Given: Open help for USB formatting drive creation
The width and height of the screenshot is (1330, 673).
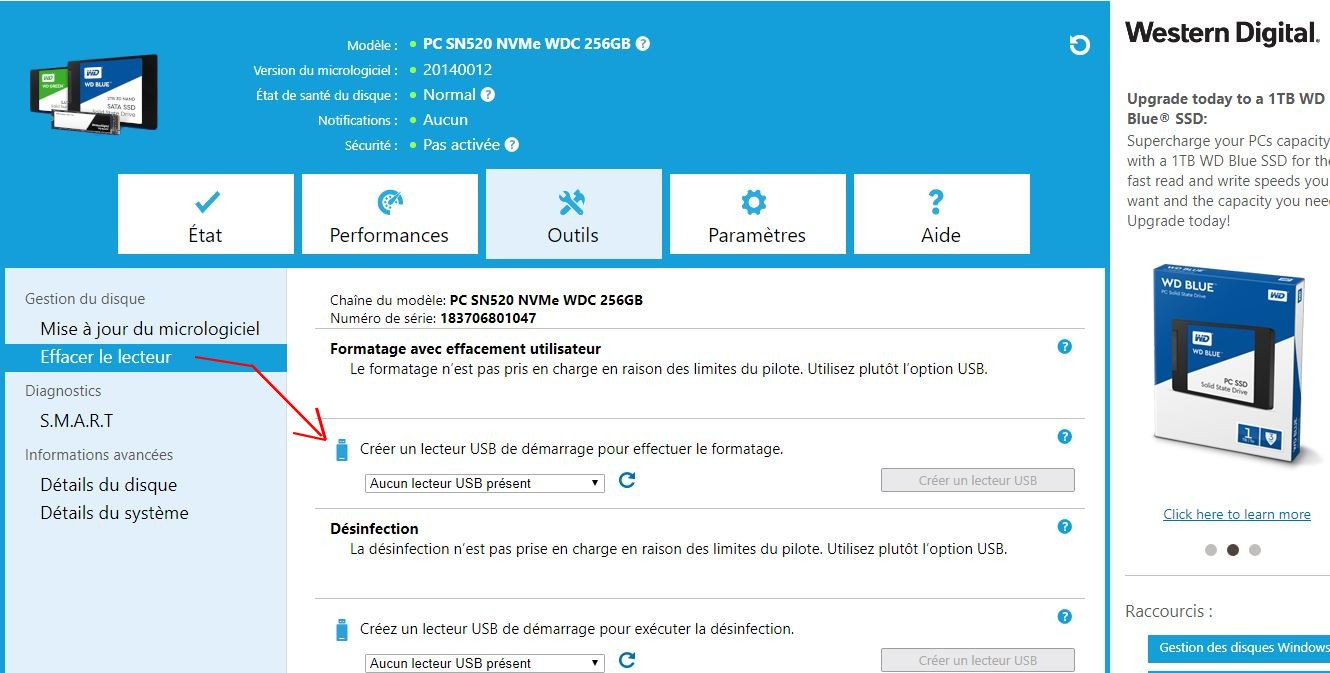Looking at the screenshot, I should pyautogui.click(x=1064, y=437).
